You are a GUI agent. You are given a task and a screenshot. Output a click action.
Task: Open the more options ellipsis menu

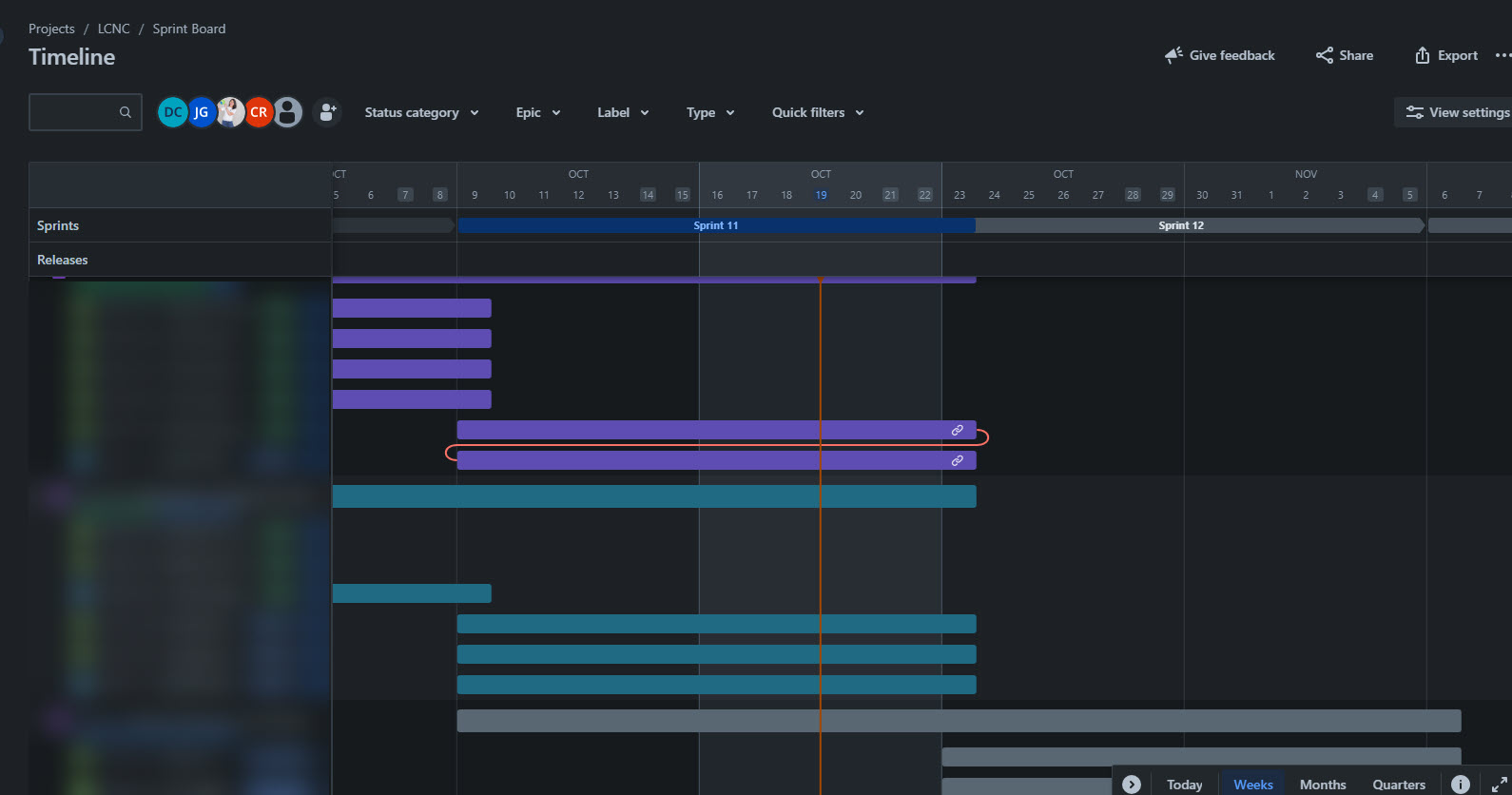1502,55
